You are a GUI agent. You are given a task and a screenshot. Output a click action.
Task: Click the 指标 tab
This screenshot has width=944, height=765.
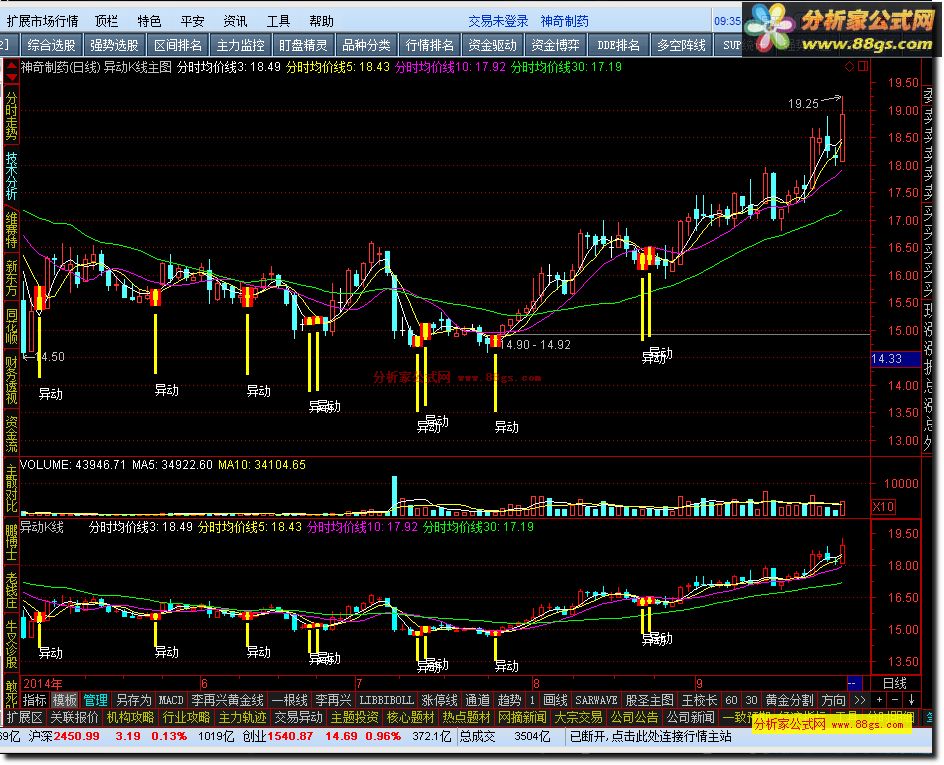coord(34,700)
